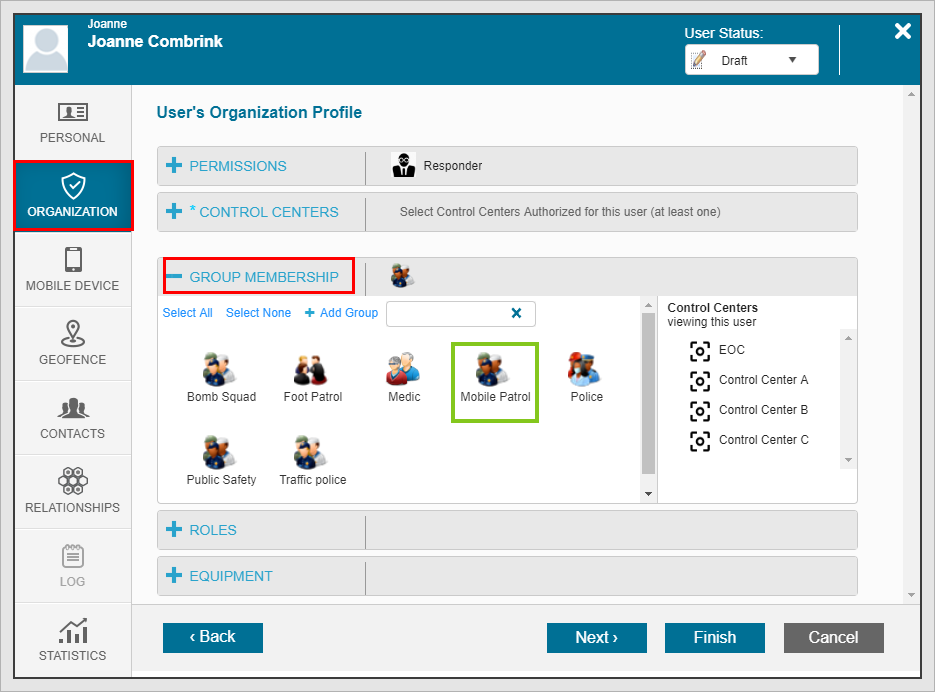Open the Geofence section in sidebar

(72, 343)
